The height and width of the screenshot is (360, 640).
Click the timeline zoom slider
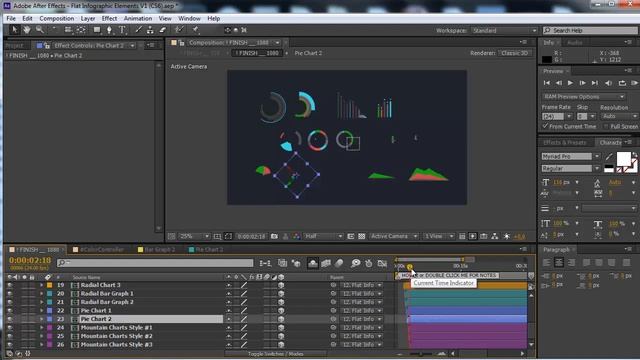pos(420,354)
